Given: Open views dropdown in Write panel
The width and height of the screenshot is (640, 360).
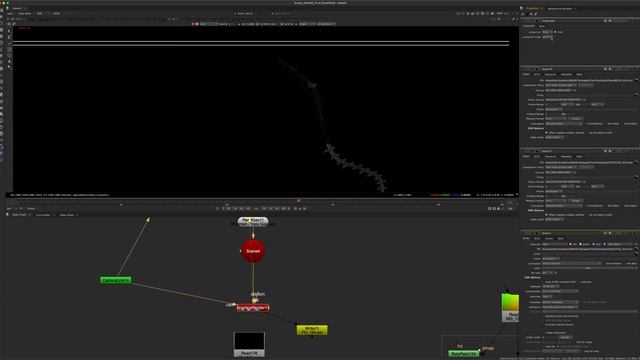Looking at the screenshot, I should coord(588,268).
